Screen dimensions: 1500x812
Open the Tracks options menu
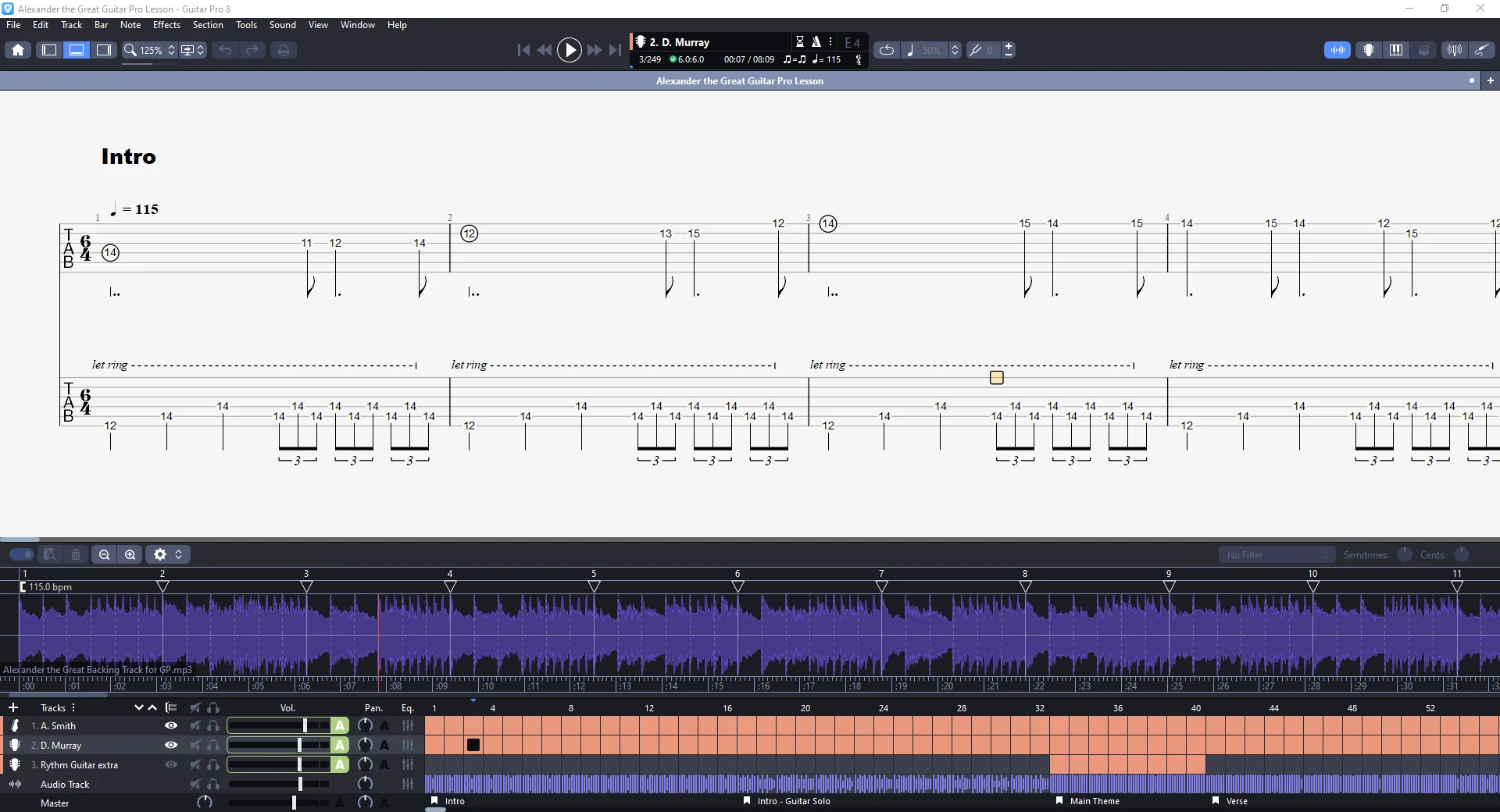pos(73,707)
